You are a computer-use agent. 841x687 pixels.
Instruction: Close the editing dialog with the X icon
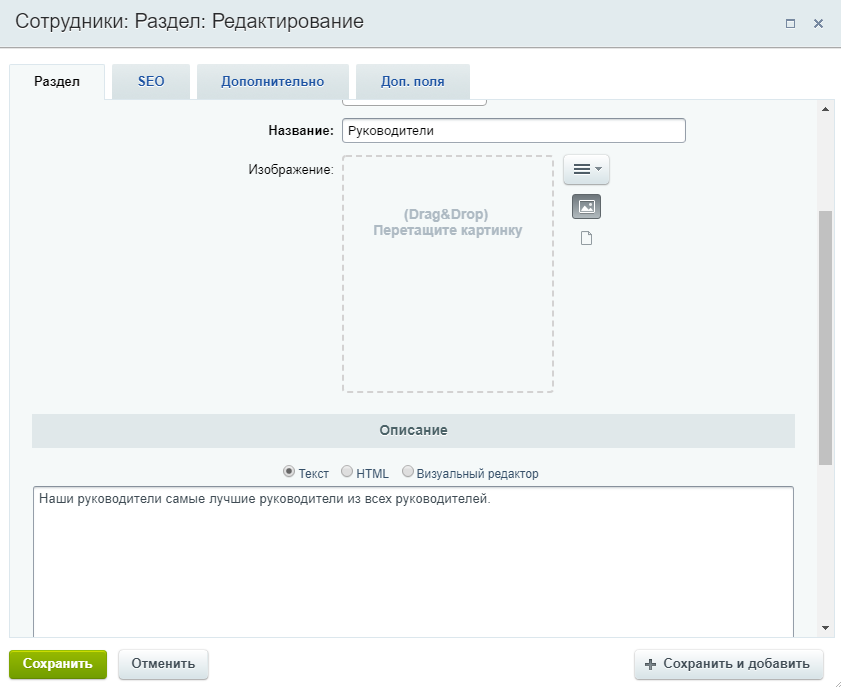(x=818, y=24)
